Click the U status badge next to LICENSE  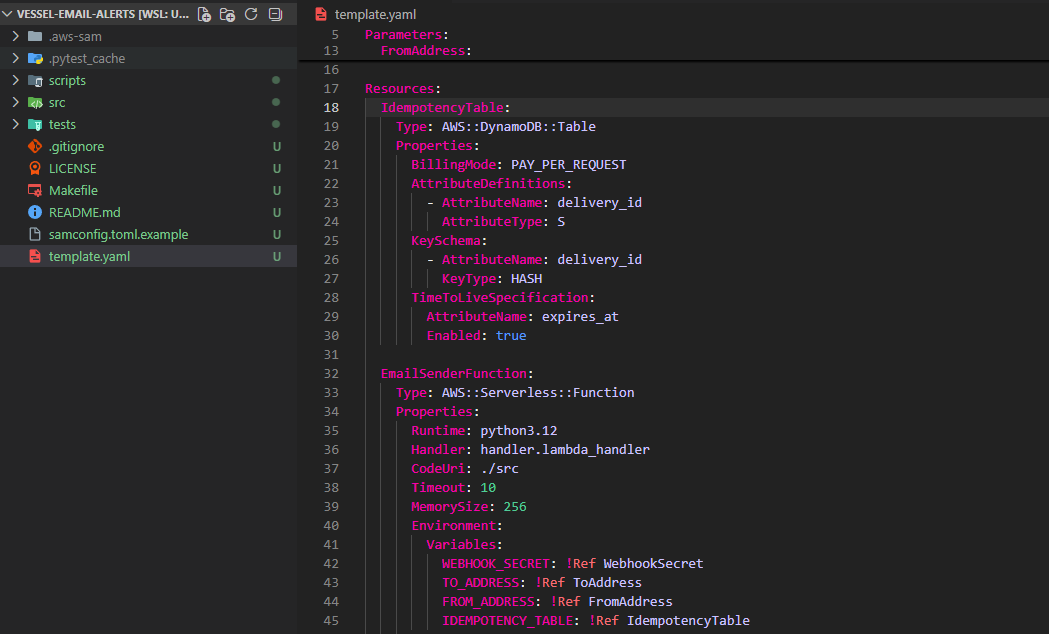pyautogui.click(x=276, y=169)
